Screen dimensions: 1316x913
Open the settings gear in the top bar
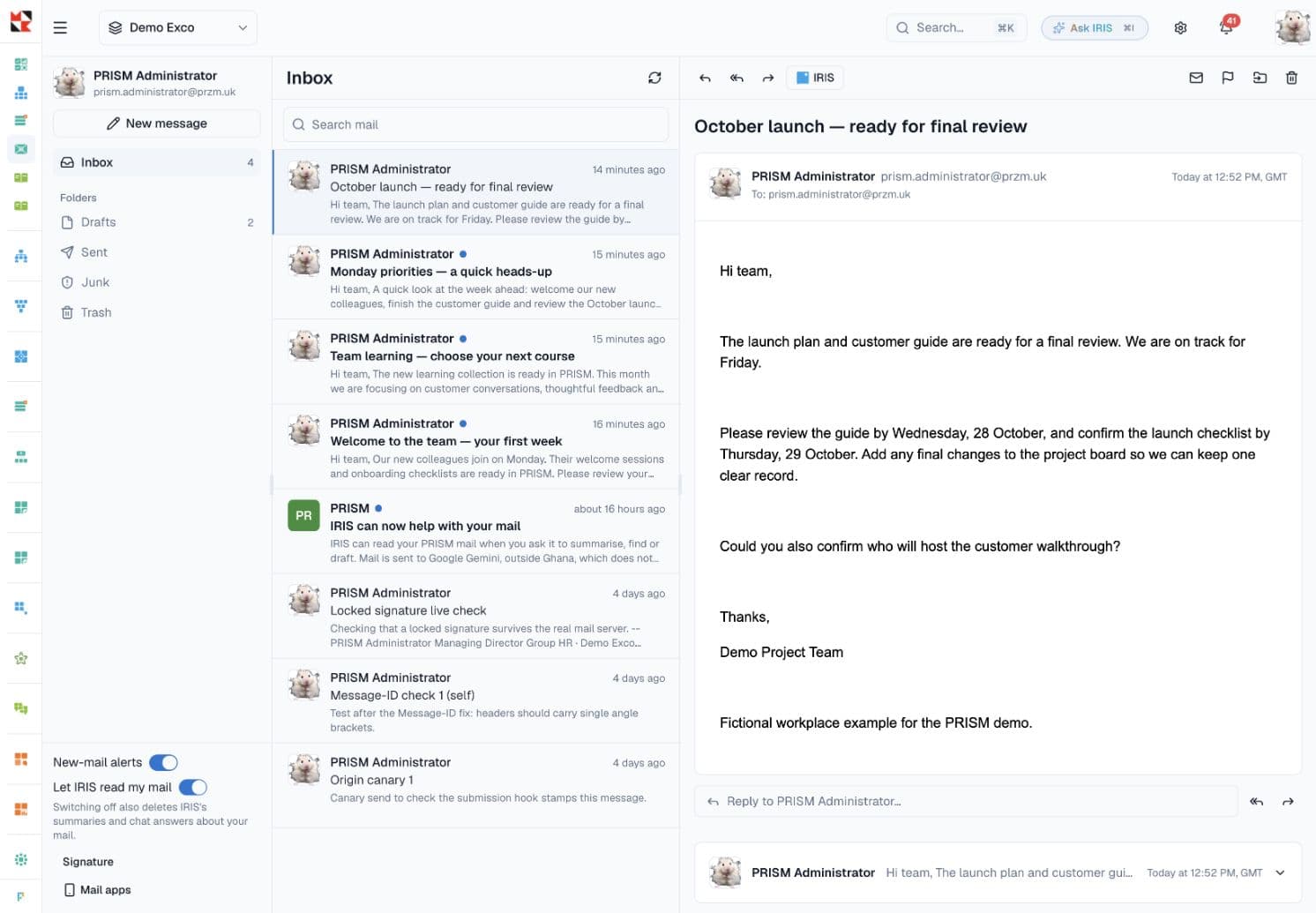1180,27
